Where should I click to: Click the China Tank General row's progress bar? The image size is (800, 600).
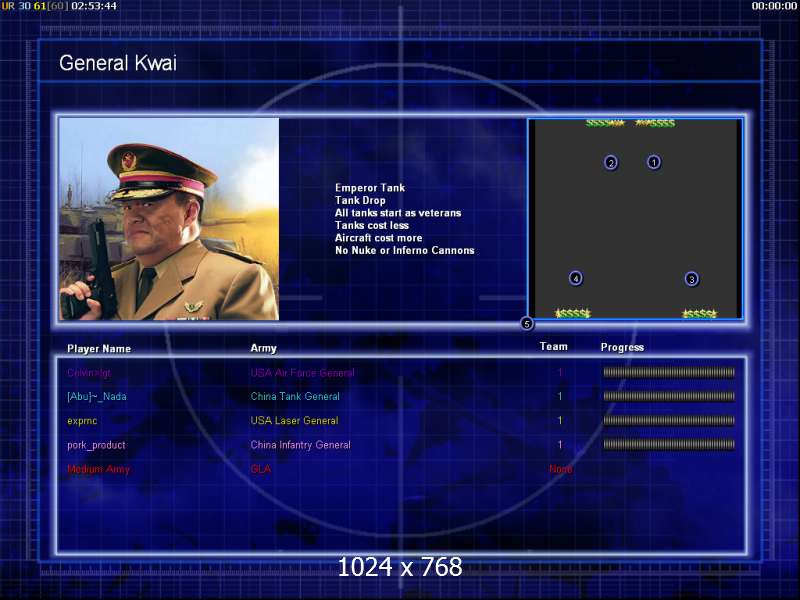tap(669, 396)
